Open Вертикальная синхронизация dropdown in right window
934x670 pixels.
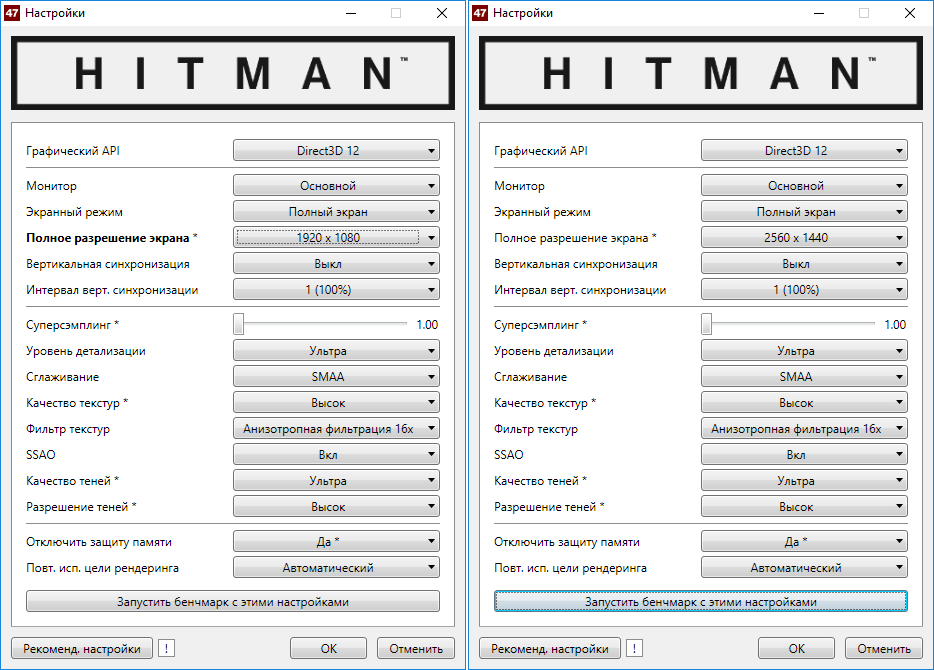pyautogui.click(x=805, y=264)
